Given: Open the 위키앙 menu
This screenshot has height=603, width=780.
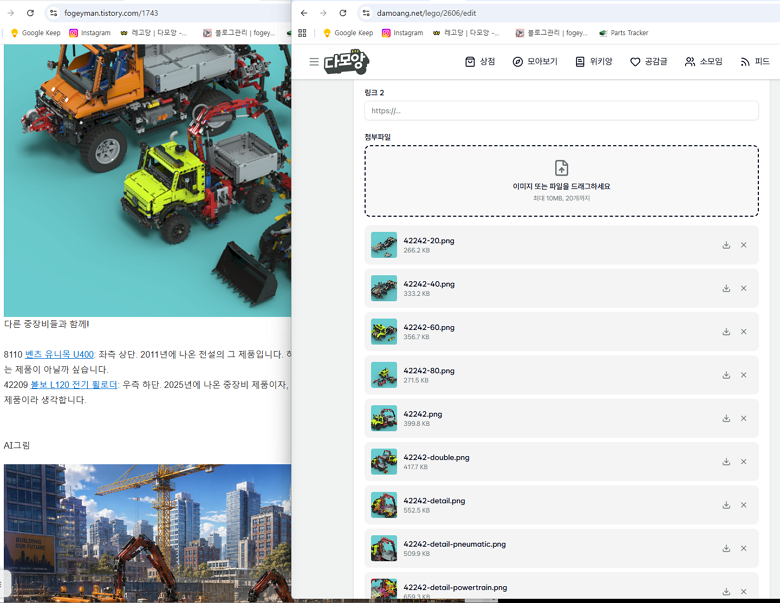Looking at the screenshot, I should pos(593,62).
